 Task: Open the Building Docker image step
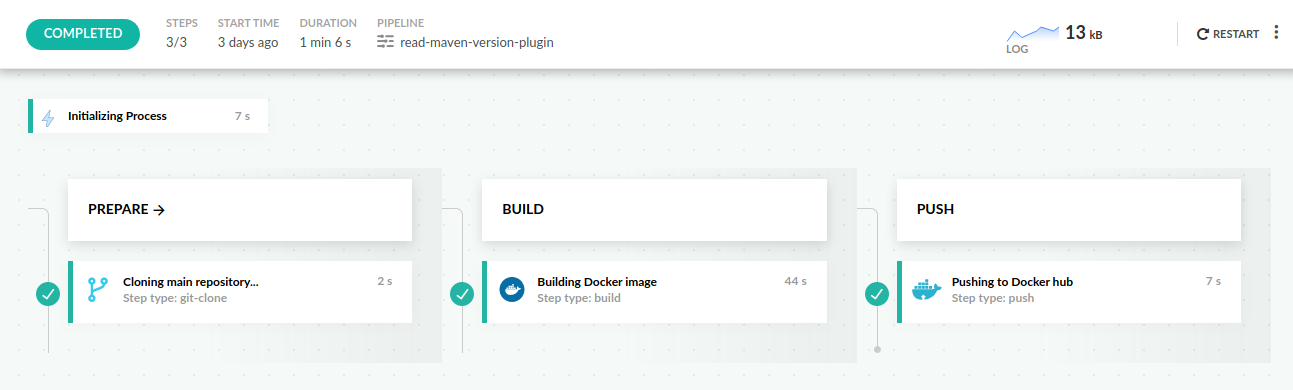[x=654, y=292]
